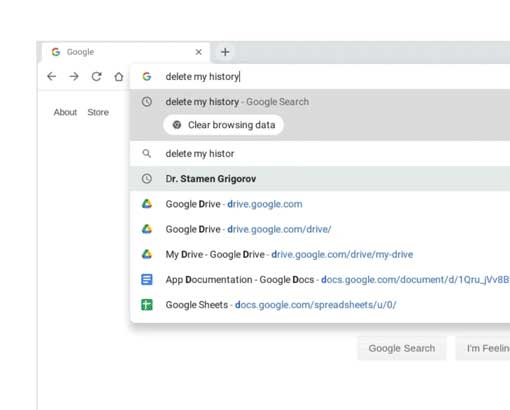Open the Google Sheets suggestion
The image size is (510, 410).
[x=320, y=305]
